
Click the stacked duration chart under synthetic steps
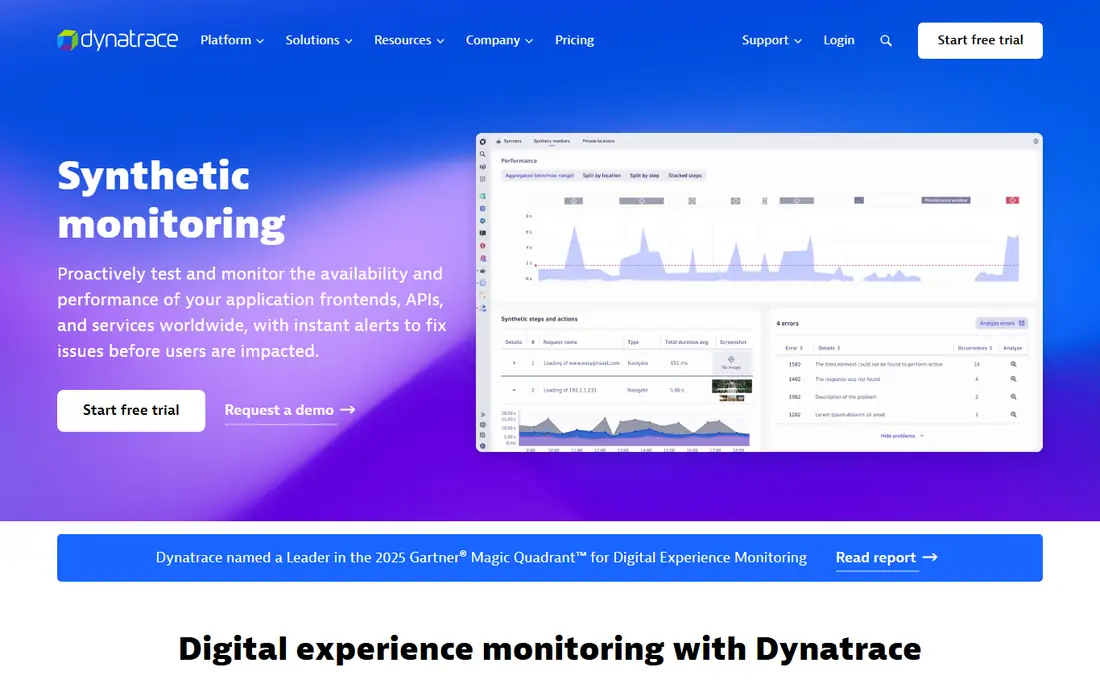pos(633,430)
